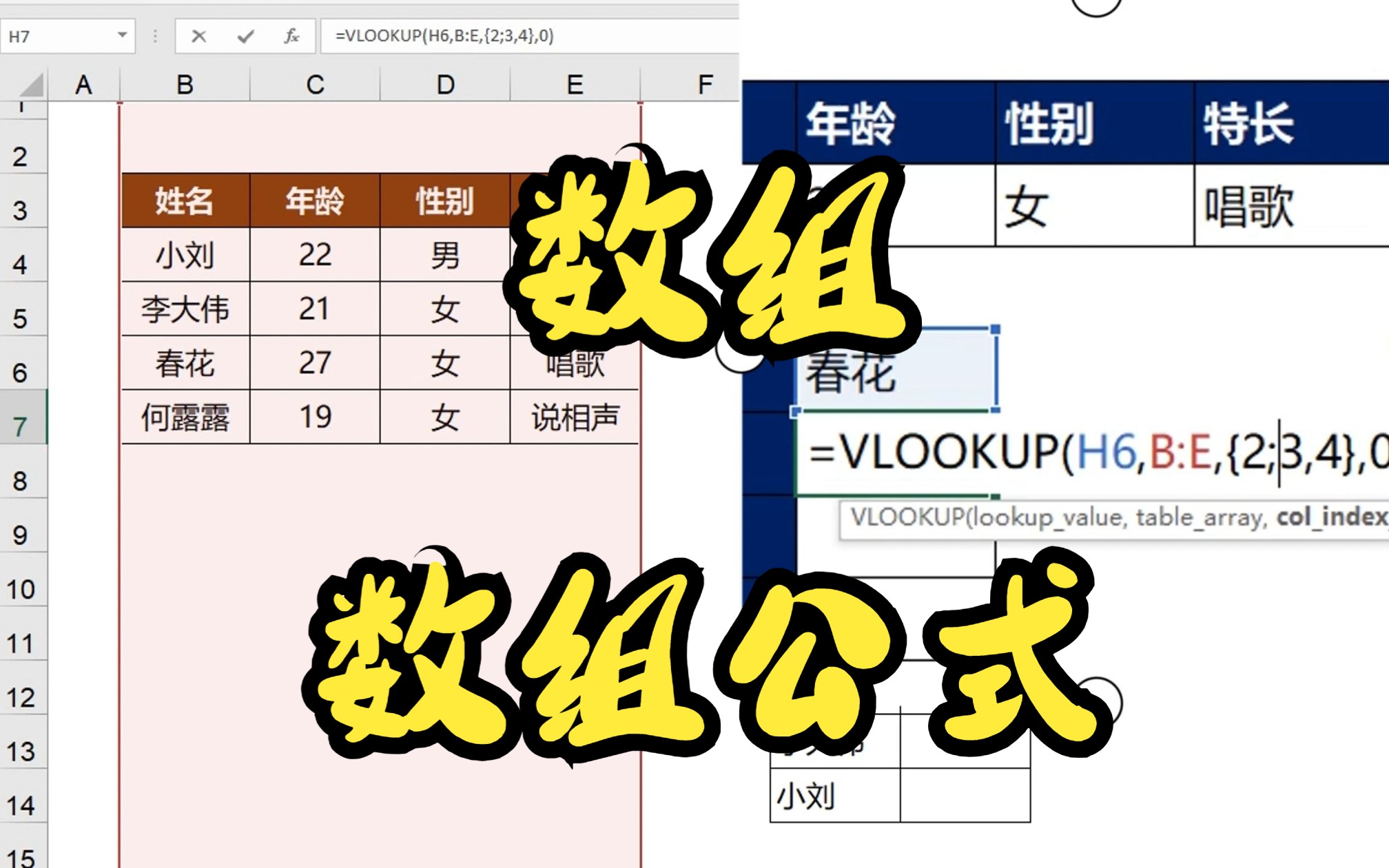The width and height of the screenshot is (1389, 868).
Task: Click the Select All corner triangle
Action: (x=31, y=85)
